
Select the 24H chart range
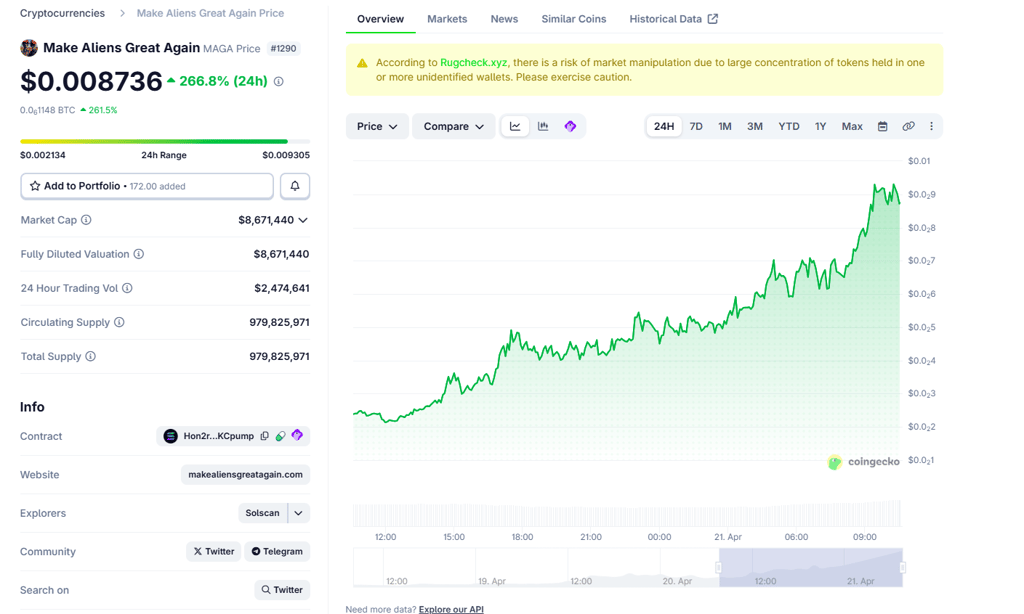[x=664, y=126]
